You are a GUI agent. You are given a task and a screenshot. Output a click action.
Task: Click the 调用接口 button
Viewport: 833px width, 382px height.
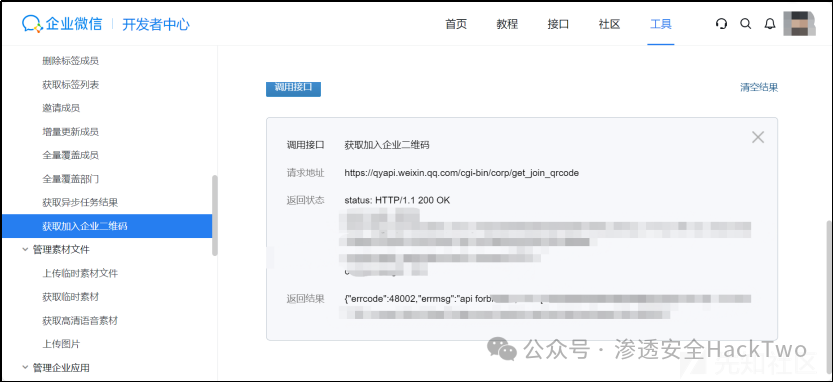tap(293, 88)
